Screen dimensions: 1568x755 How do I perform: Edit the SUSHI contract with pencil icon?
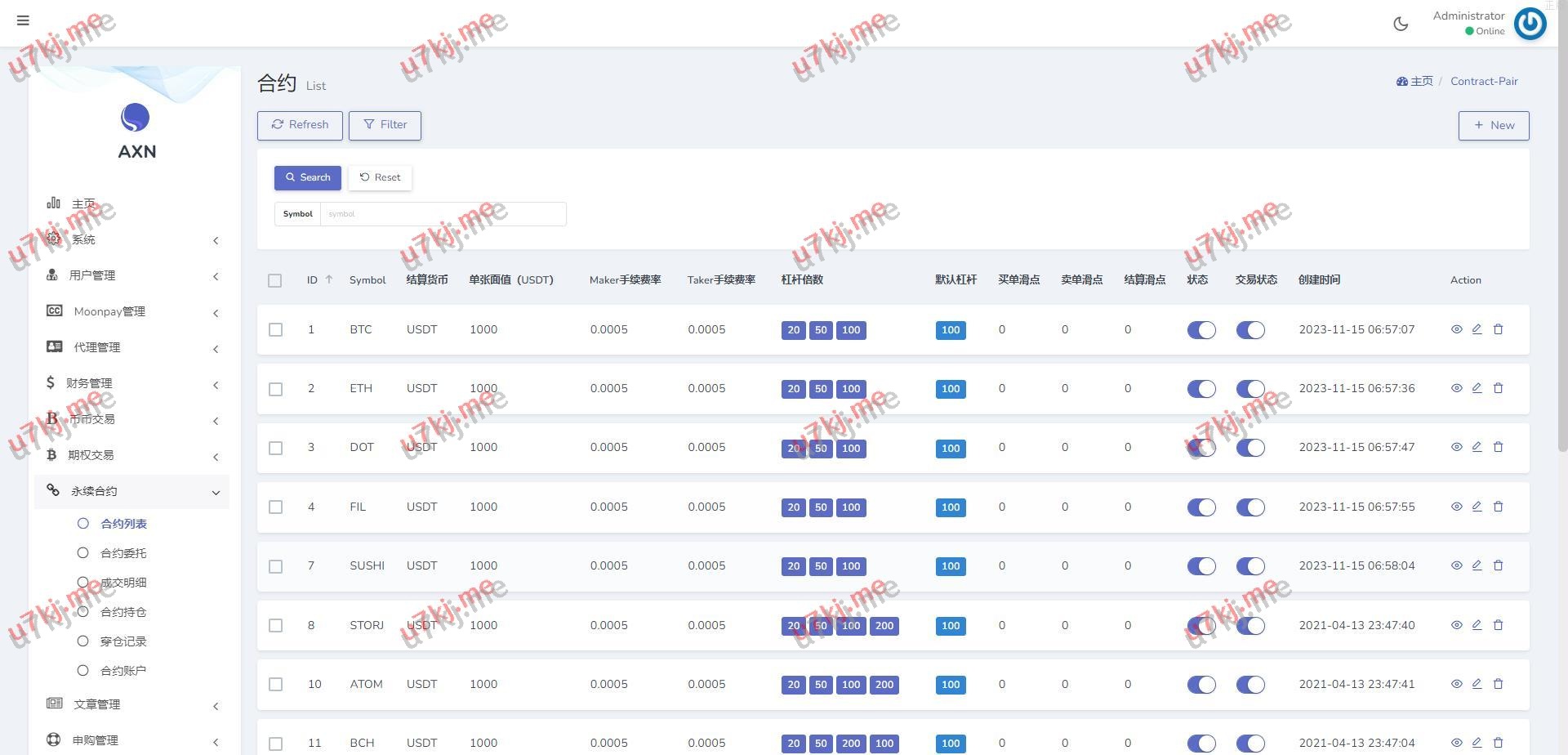(1477, 565)
